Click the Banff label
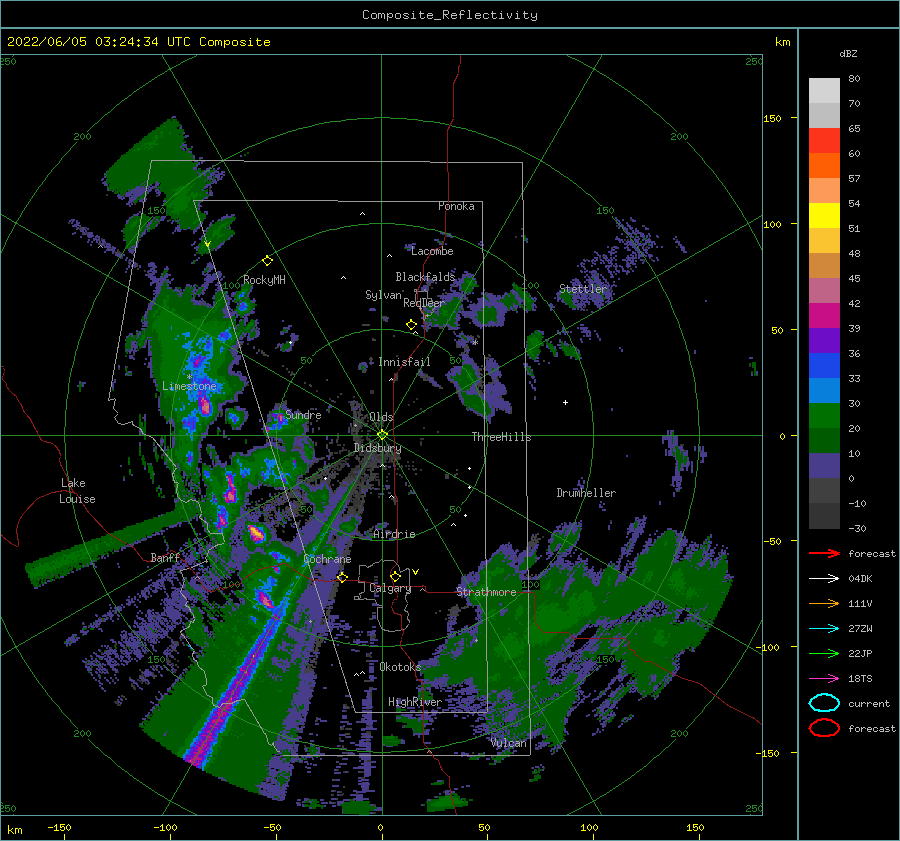The height and width of the screenshot is (841, 900). (165, 557)
